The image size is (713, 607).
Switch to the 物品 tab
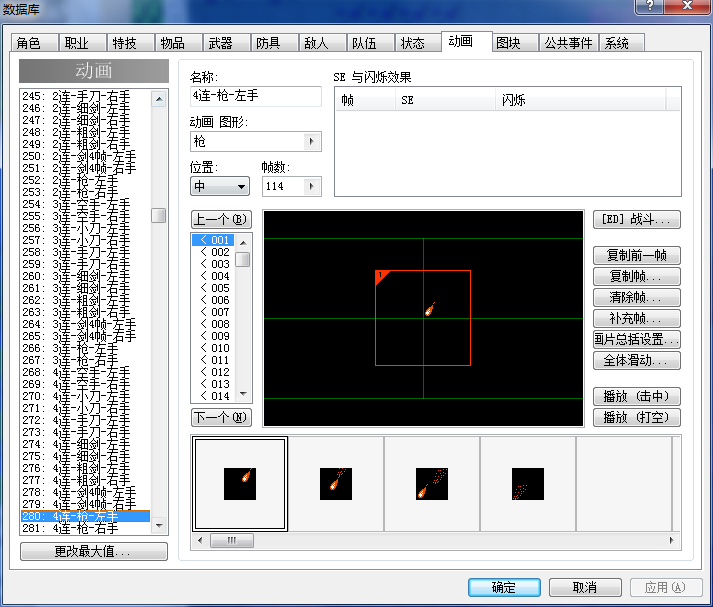[179, 43]
